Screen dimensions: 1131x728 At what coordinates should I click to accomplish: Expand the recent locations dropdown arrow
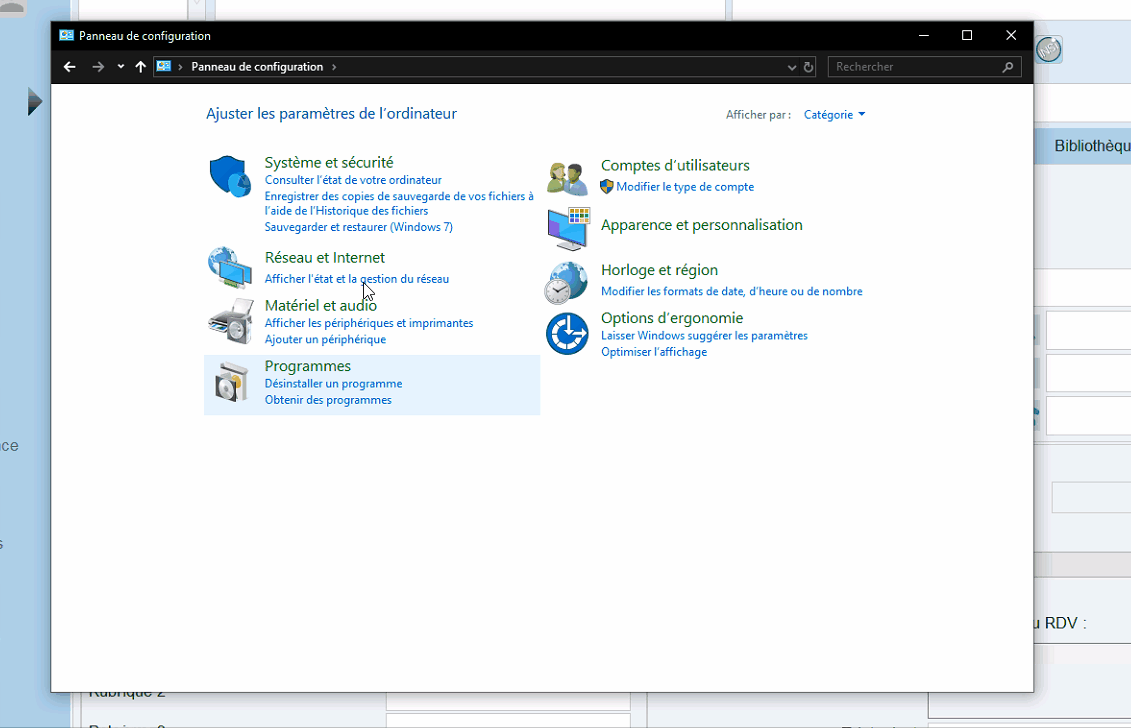coord(120,67)
